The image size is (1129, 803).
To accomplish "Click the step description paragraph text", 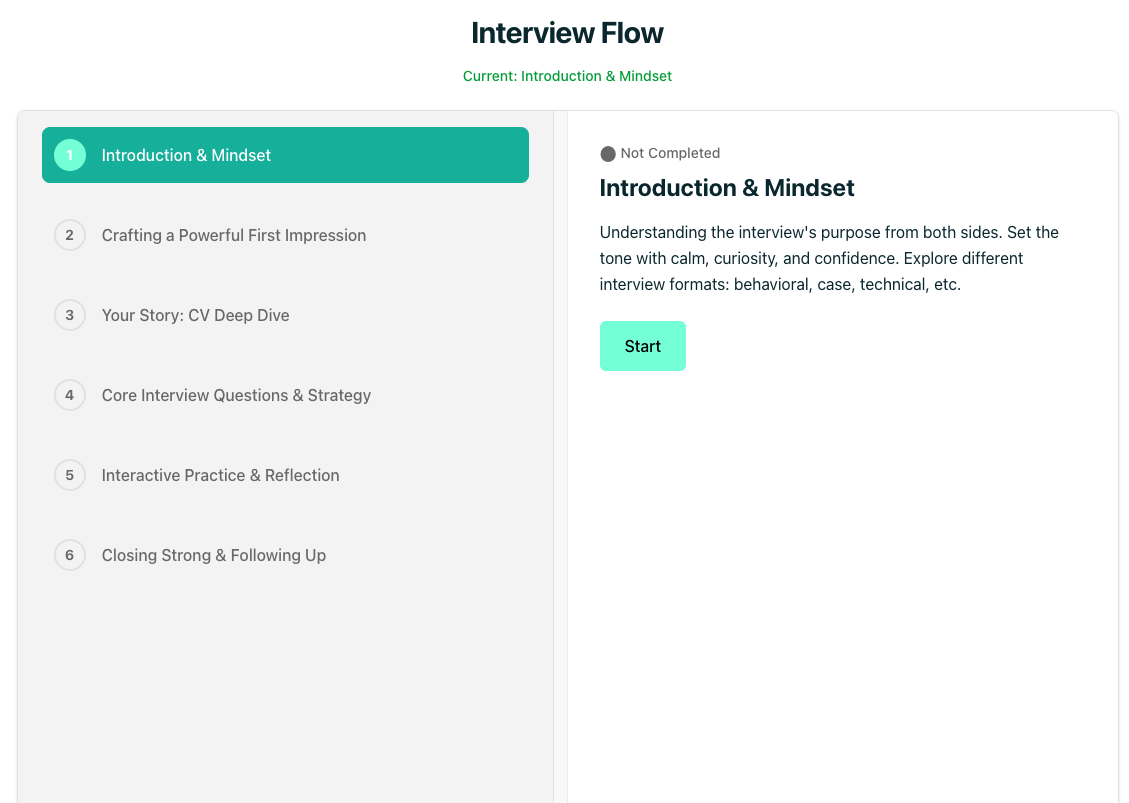I will click(829, 258).
